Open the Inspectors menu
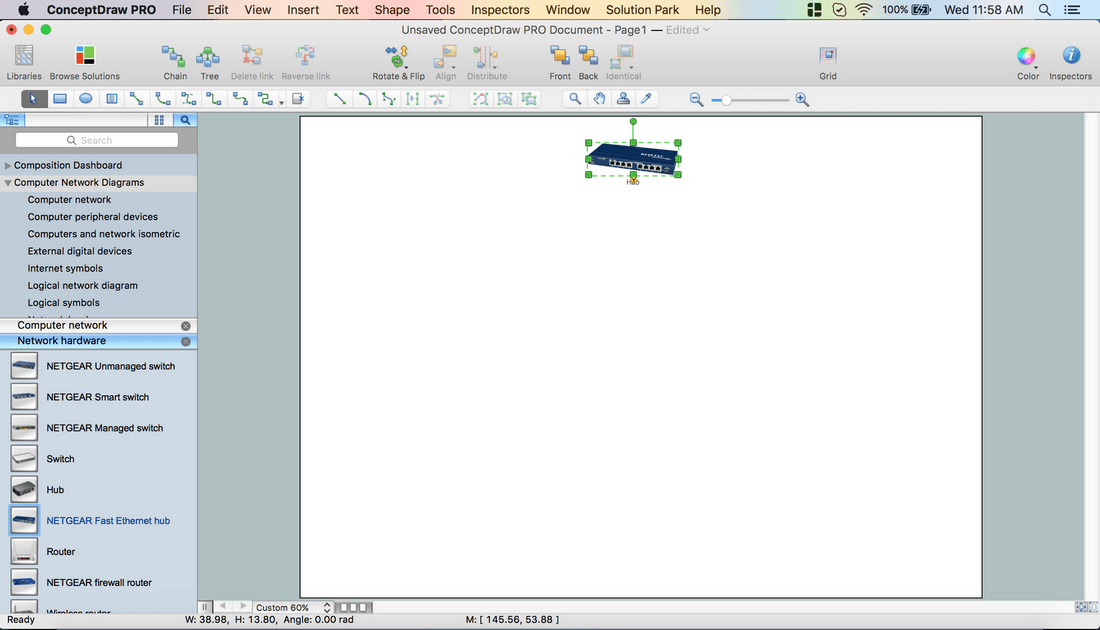Screen dimensions: 1100x630 tap(500, 10)
